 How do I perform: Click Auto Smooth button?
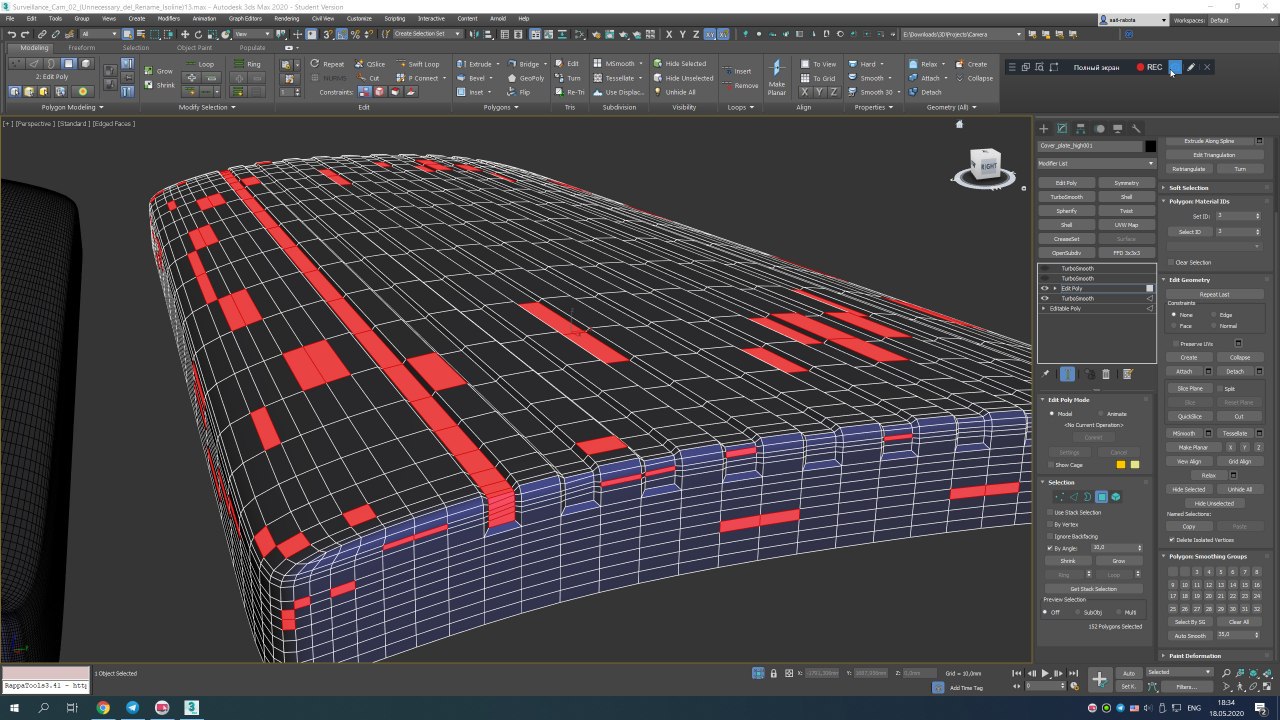tap(1189, 635)
